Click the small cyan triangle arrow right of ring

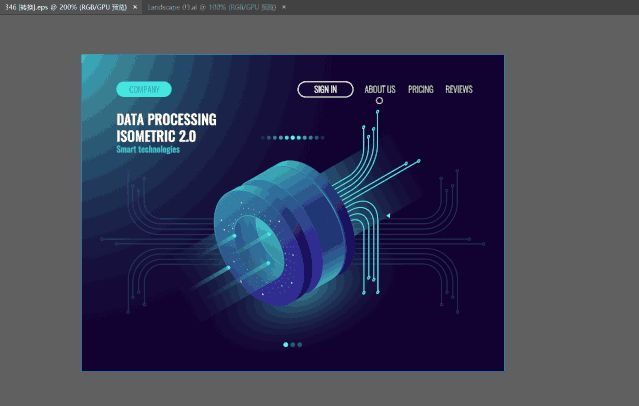point(388,214)
